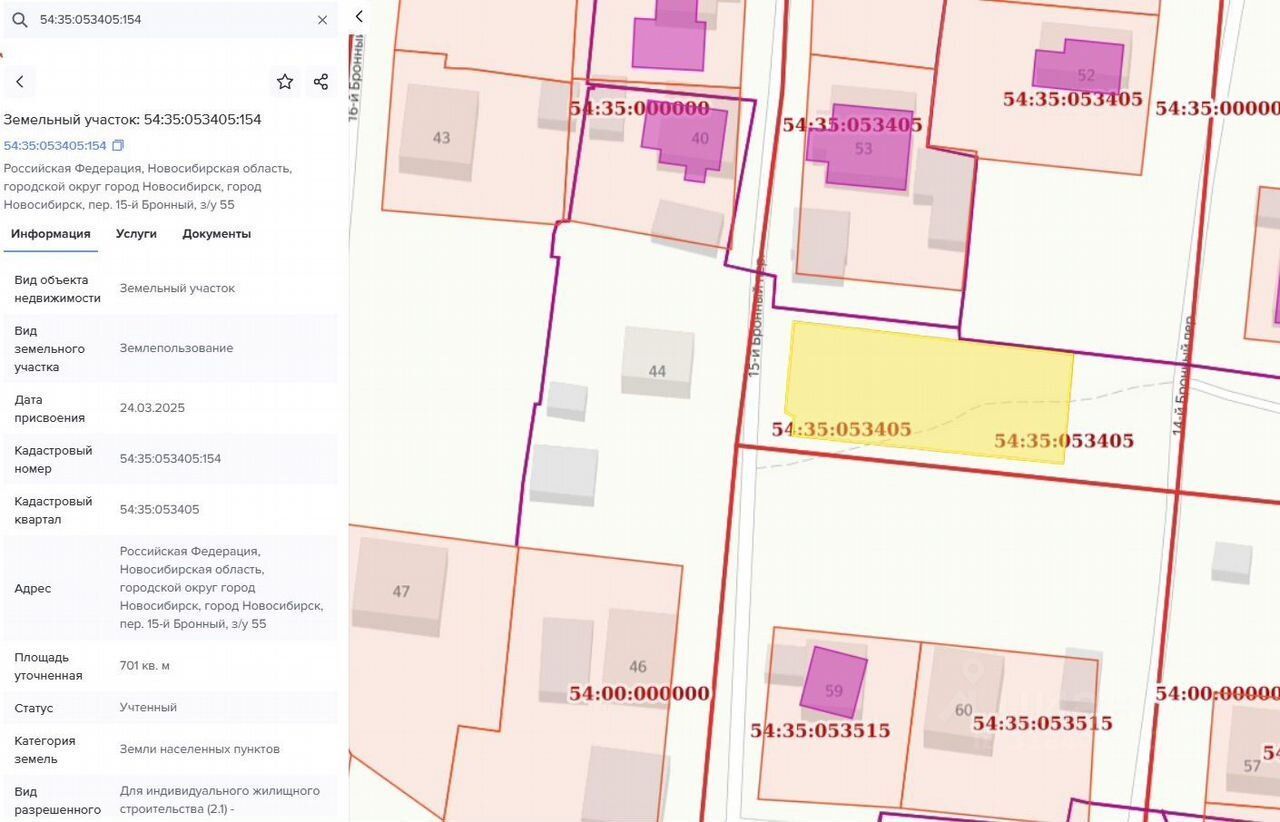1280x822 pixels.
Task: Pick the purple building numbered 40
Action: tap(685, 139)
